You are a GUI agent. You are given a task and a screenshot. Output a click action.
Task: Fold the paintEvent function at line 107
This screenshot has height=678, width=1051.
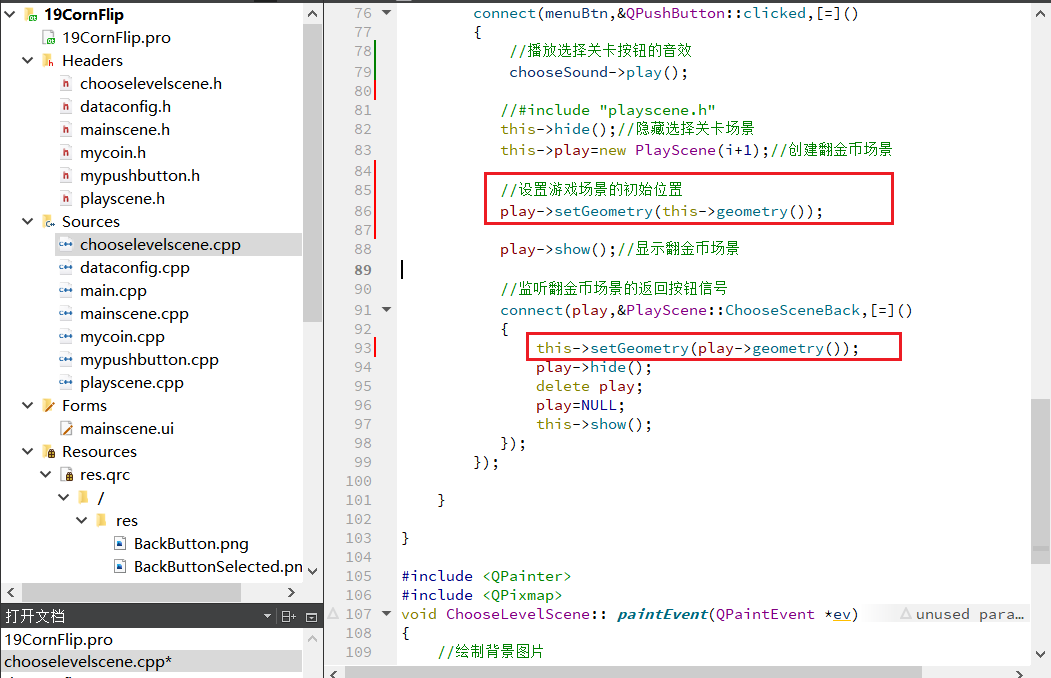point(387,614)
